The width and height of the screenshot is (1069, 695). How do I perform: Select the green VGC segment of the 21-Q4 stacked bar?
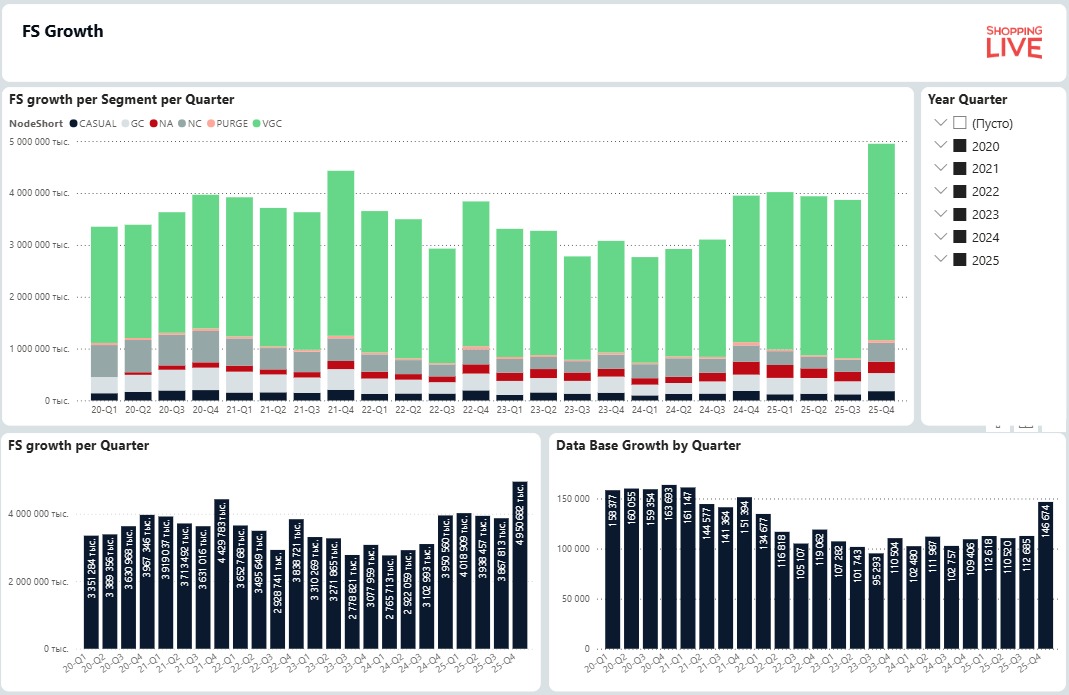341,253
